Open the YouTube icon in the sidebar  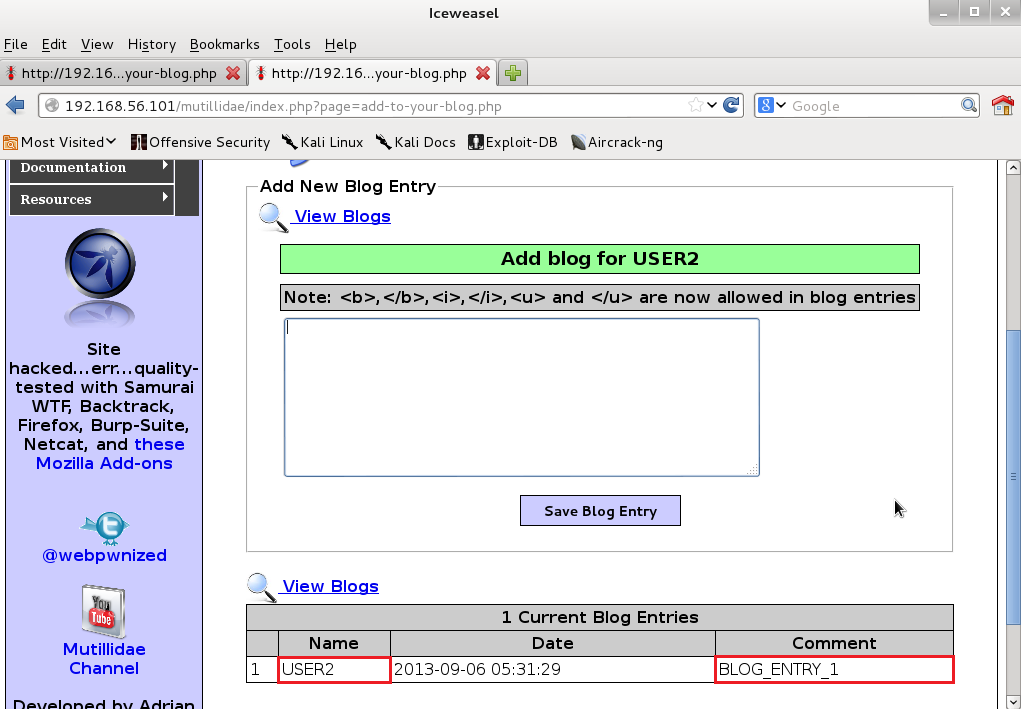click(x=104, y=610)
